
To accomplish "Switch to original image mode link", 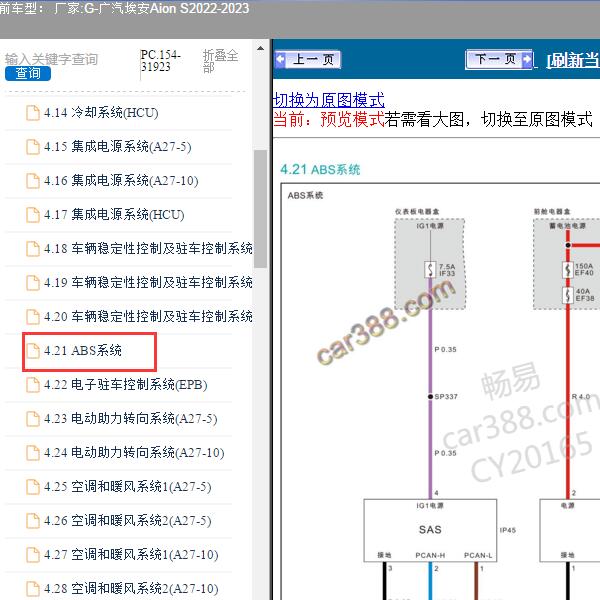I will pos(329,100).
